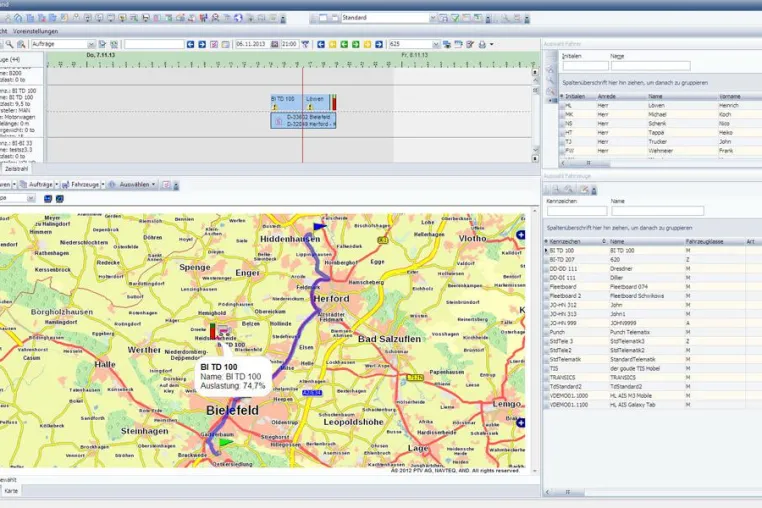Switch to the Karte tab
The width and height of the screenshot is (762, 508).
pos(11,491)
